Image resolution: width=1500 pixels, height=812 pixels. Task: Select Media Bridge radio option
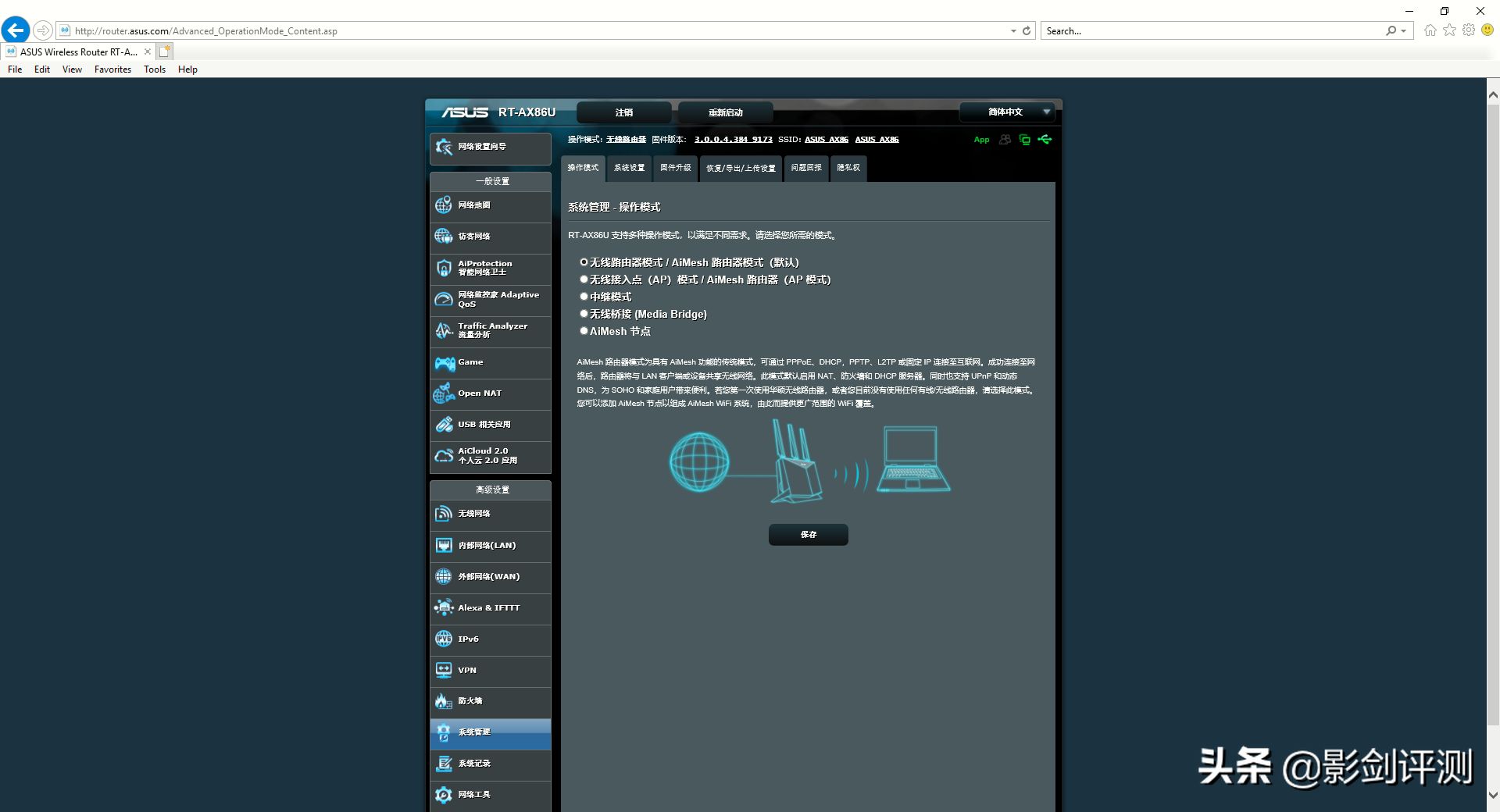584,314
